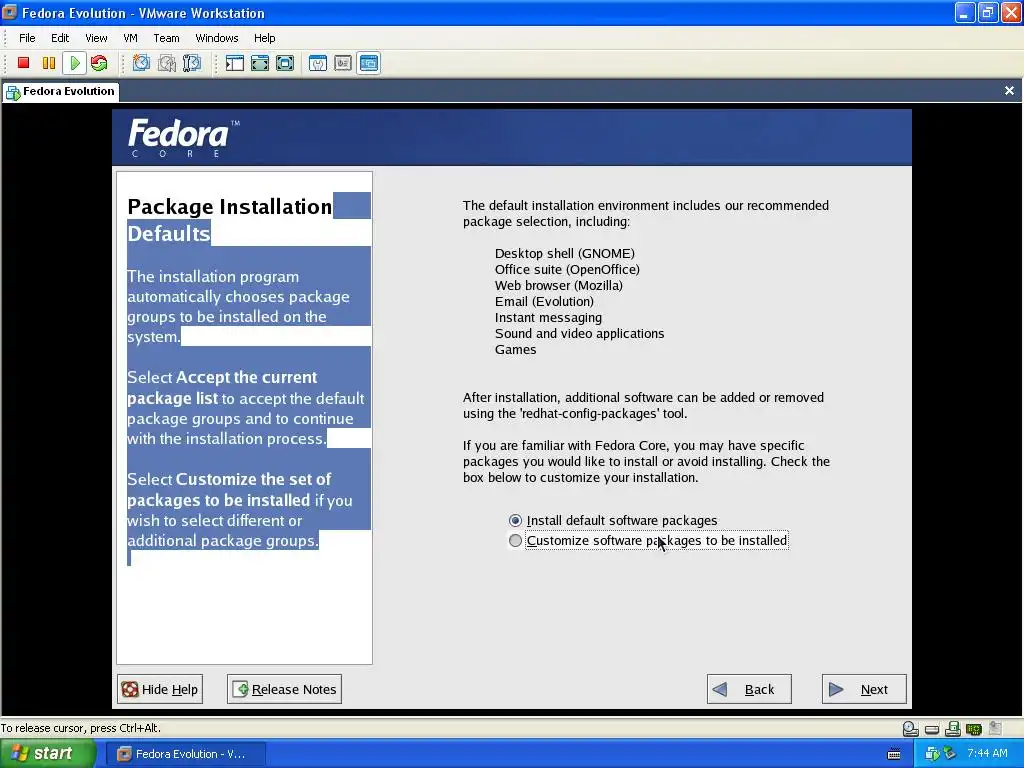1024x768 pixels.
Task: Open the Windows start button
Action: click(48, 754)
